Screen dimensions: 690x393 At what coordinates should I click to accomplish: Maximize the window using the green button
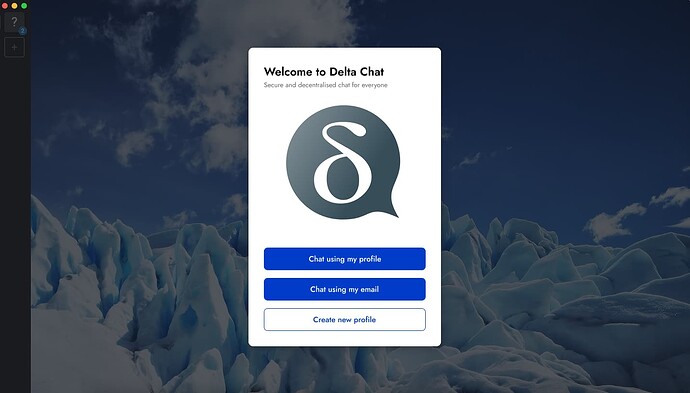tap(24, 6)
